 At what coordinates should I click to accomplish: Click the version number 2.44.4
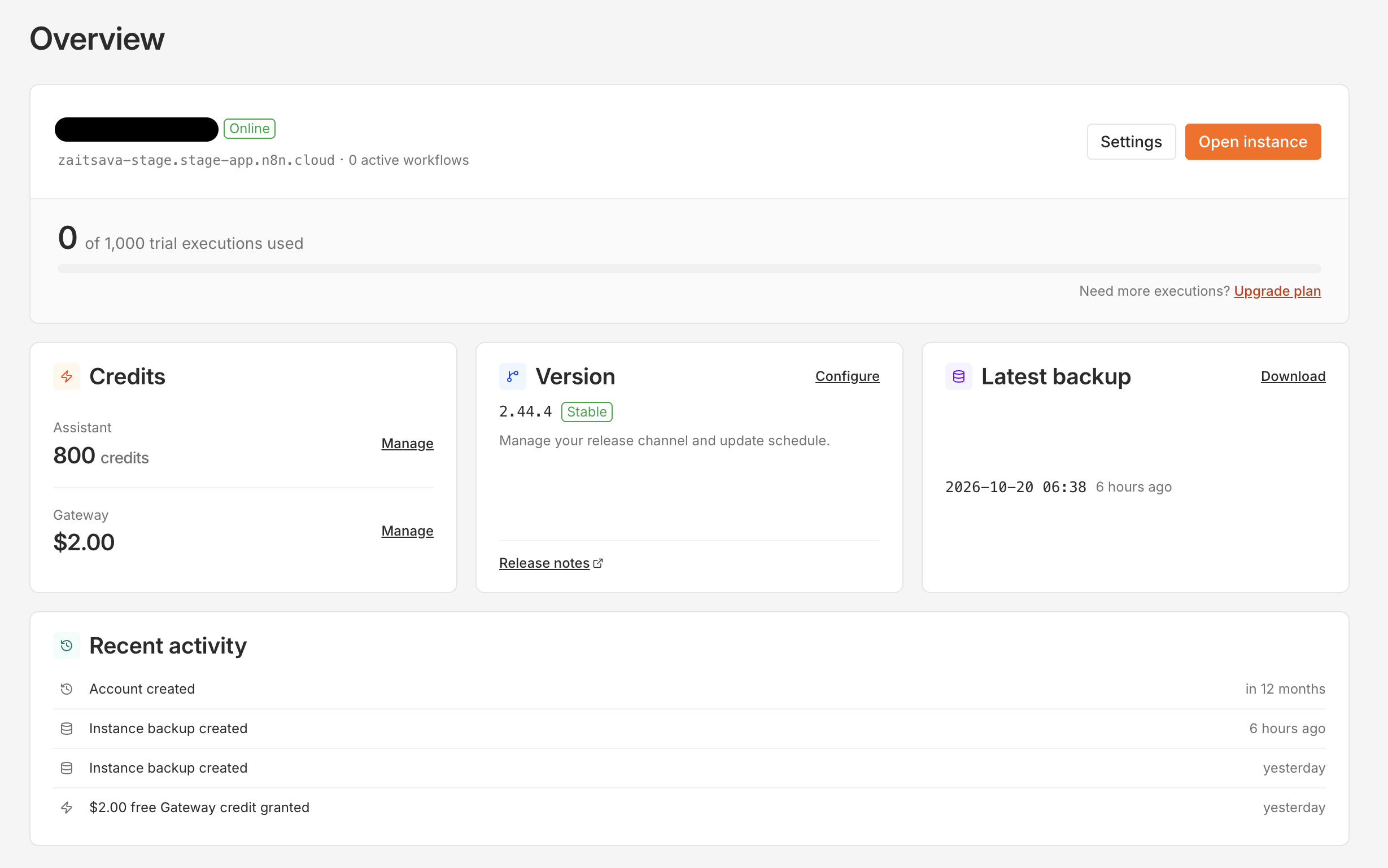(x=525, y=412)
